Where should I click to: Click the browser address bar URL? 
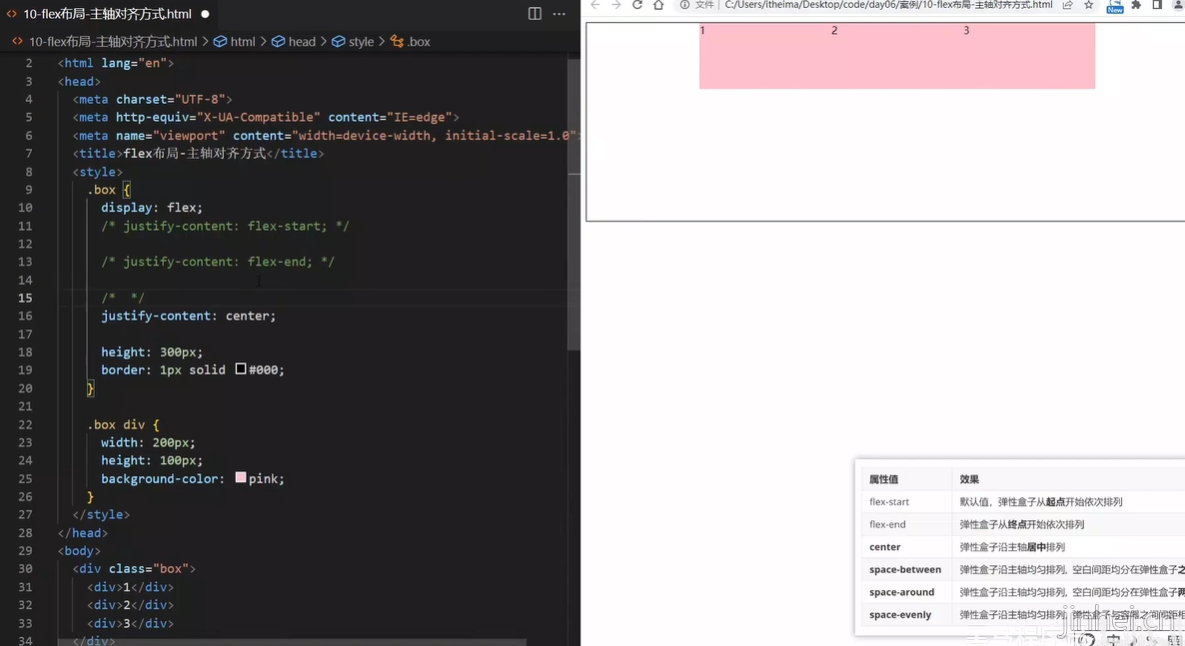point(888,5)
